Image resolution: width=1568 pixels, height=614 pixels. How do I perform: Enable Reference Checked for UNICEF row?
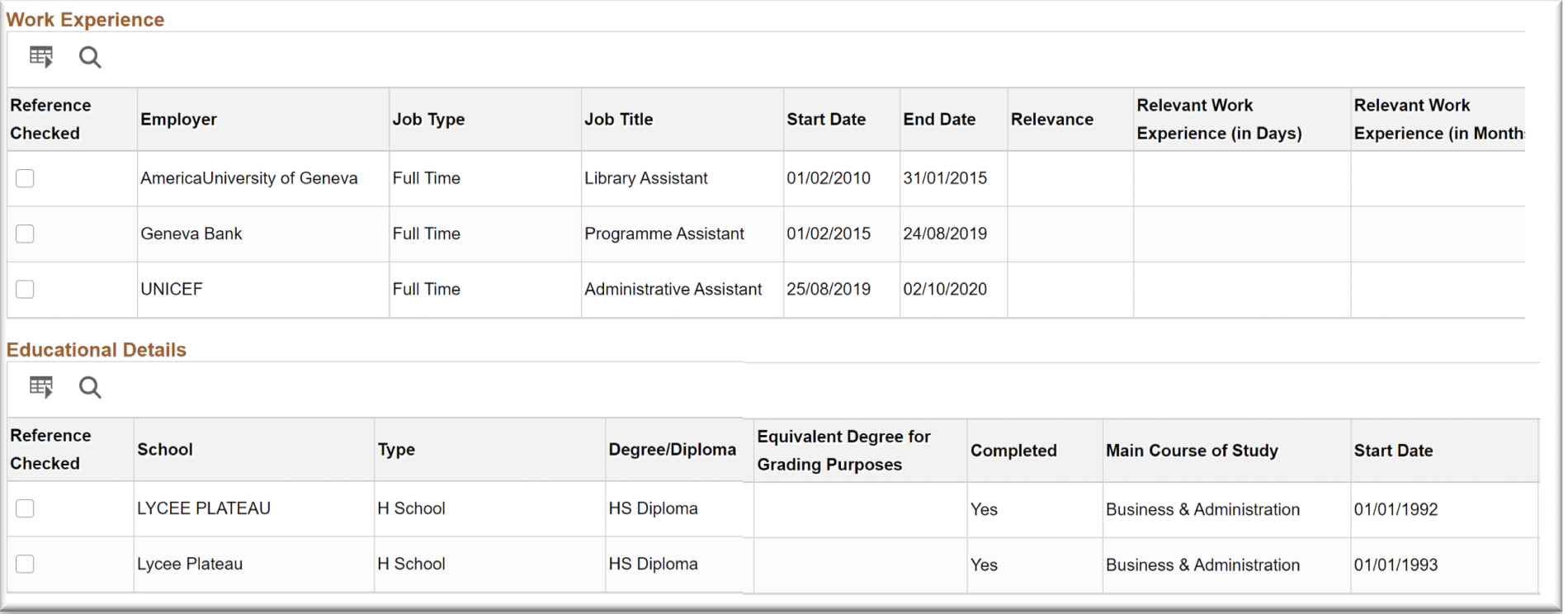click(26, 289)
